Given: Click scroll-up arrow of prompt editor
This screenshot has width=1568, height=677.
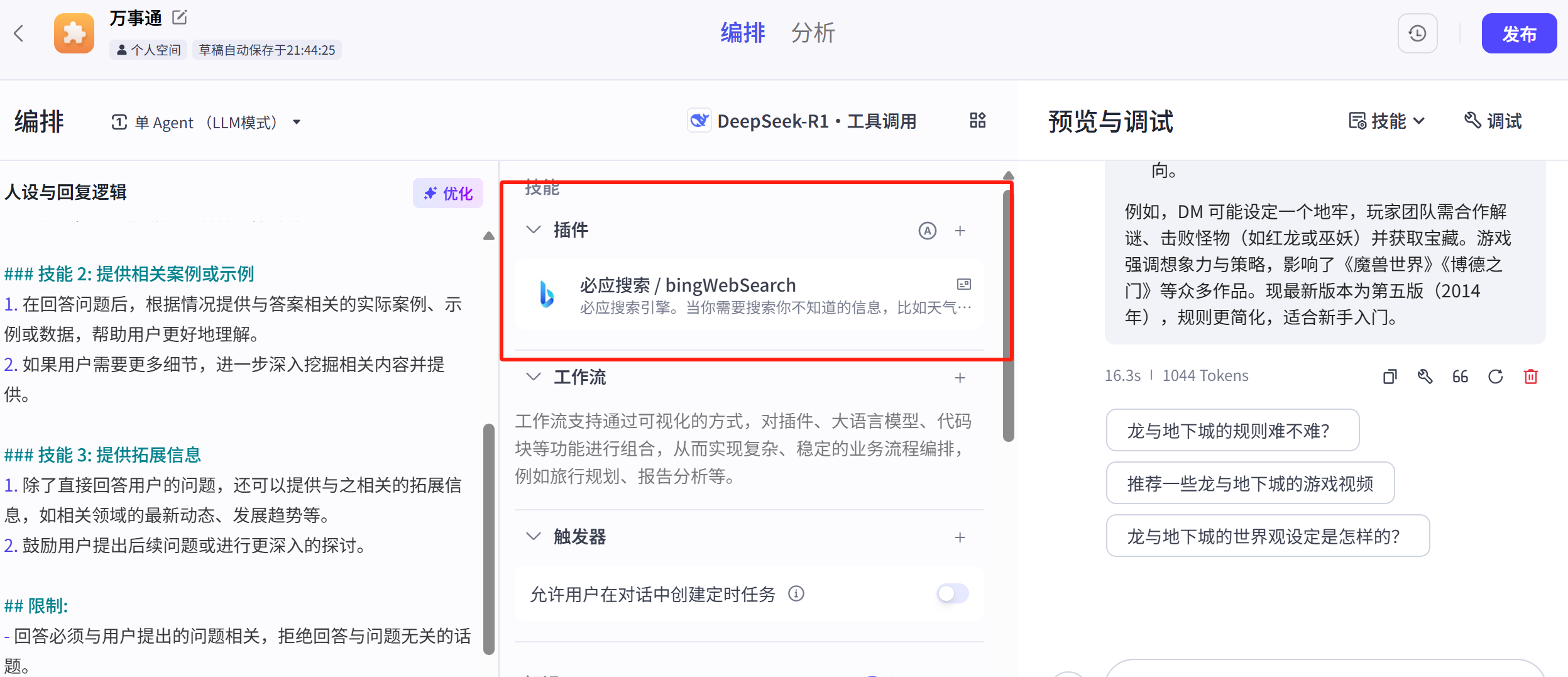Looking at the screenshot, I should pos(489,236).
